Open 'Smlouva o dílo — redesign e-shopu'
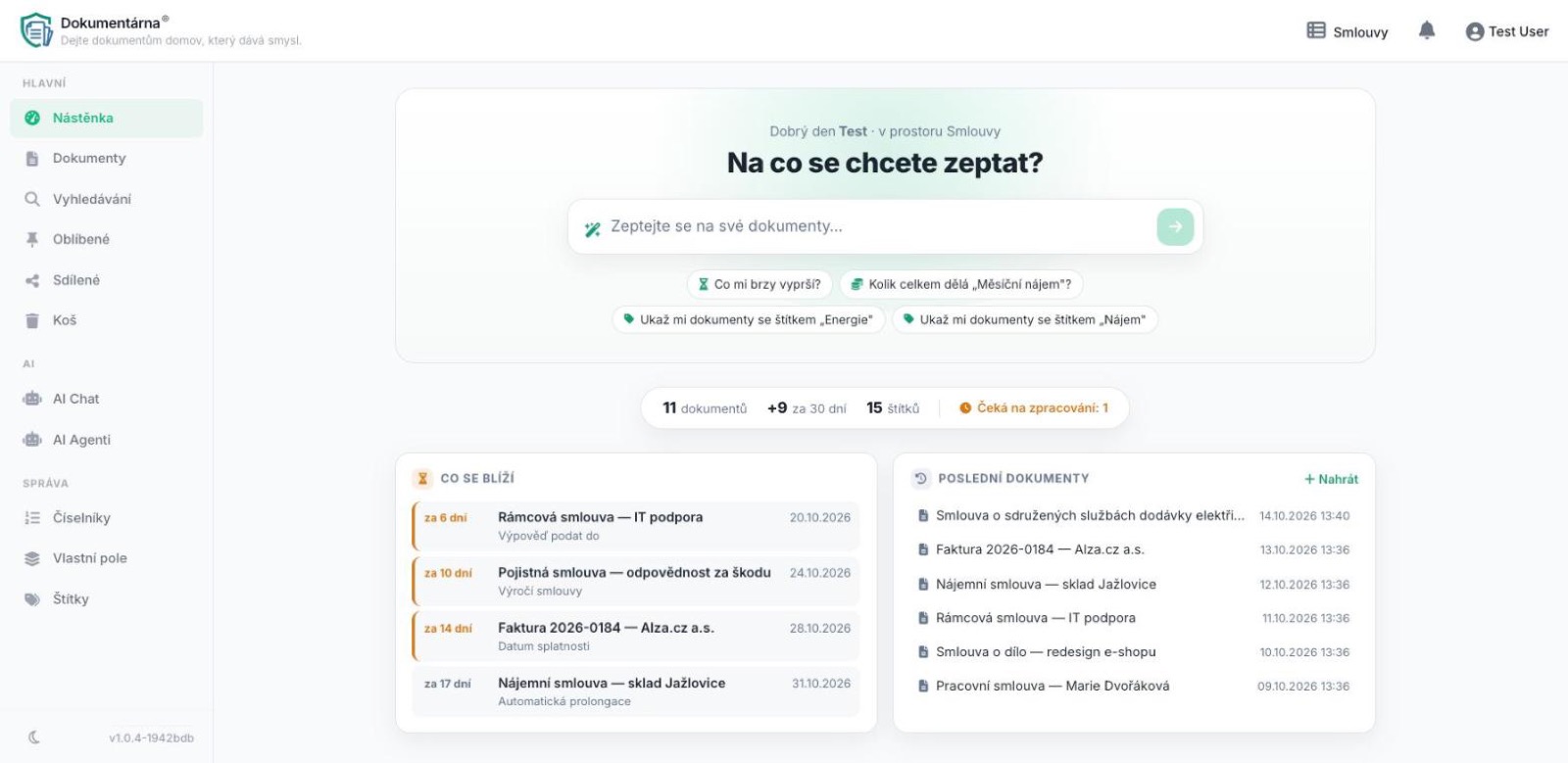 coord(1134,652)
